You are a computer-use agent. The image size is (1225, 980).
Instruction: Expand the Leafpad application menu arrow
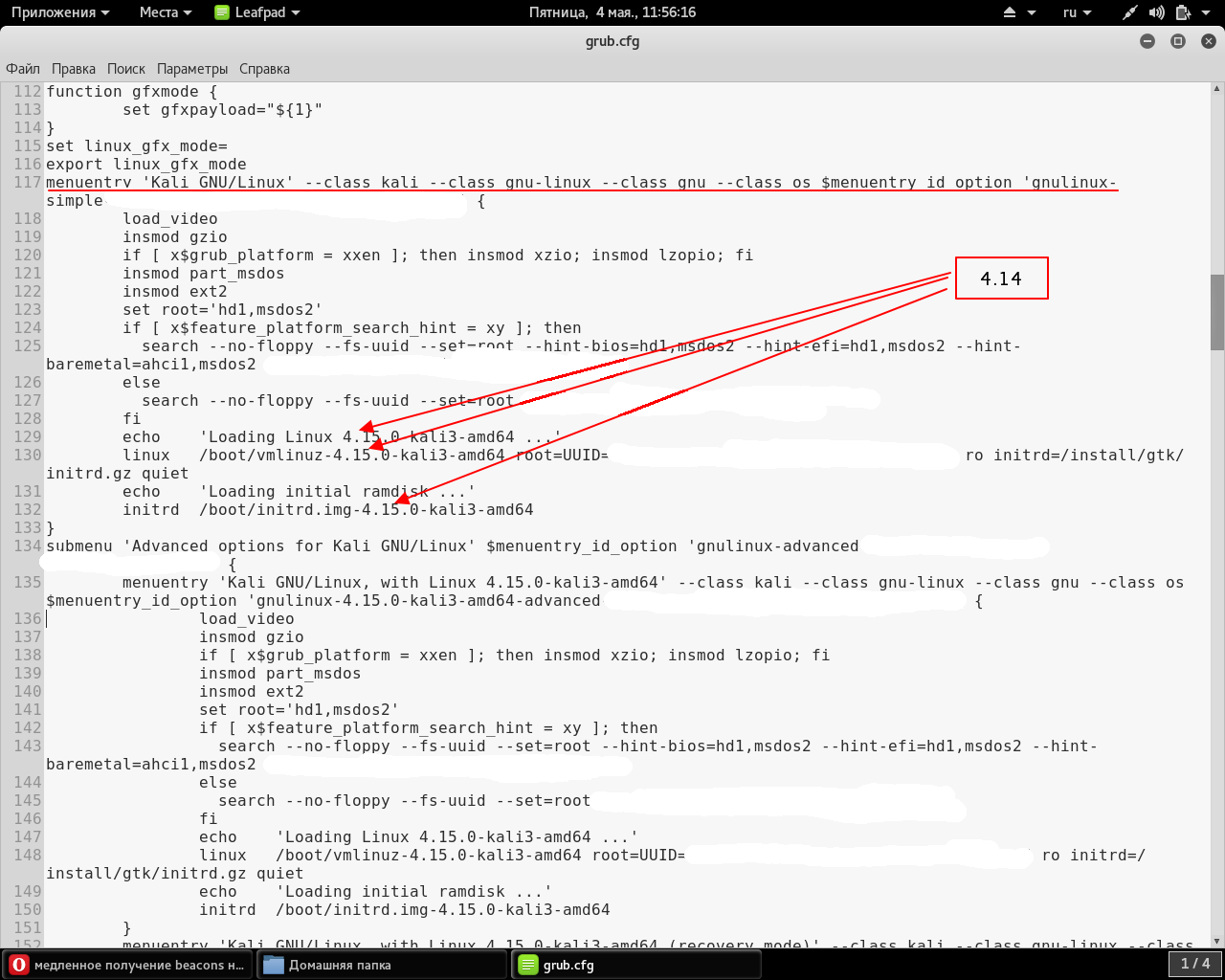[x=296, y=13]
